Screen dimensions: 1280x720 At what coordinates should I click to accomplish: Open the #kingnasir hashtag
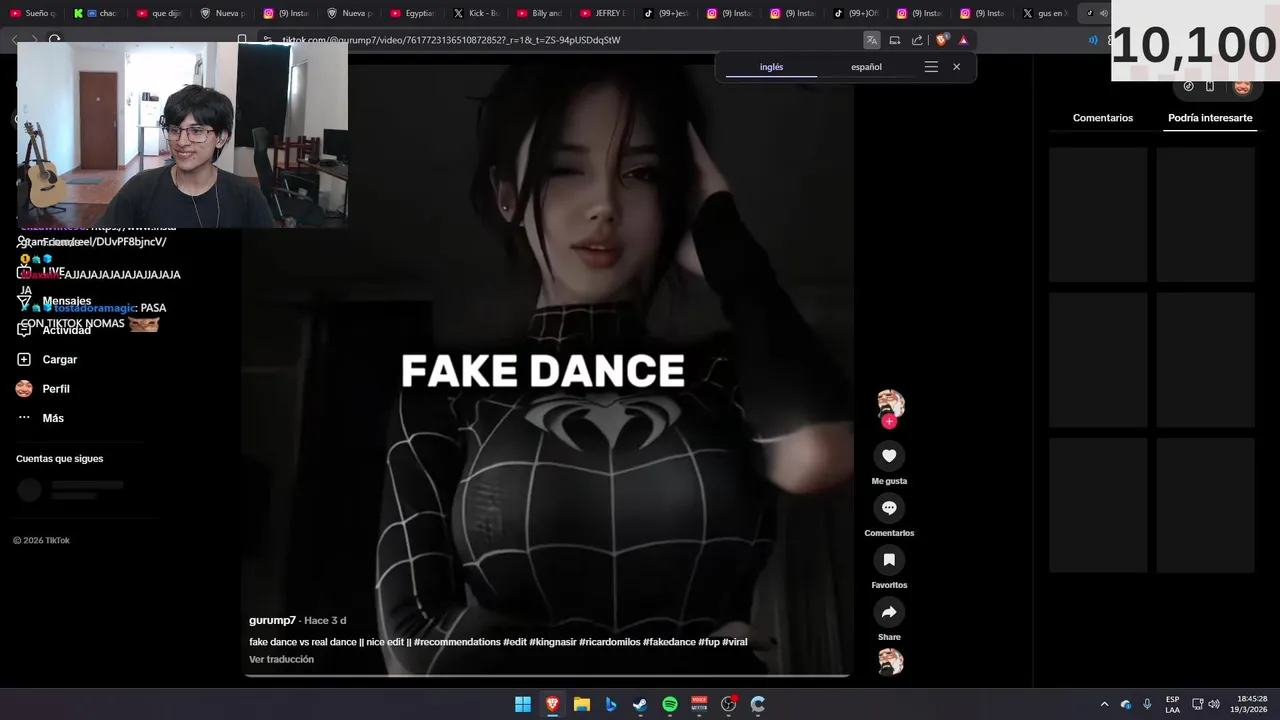(552, 642)
